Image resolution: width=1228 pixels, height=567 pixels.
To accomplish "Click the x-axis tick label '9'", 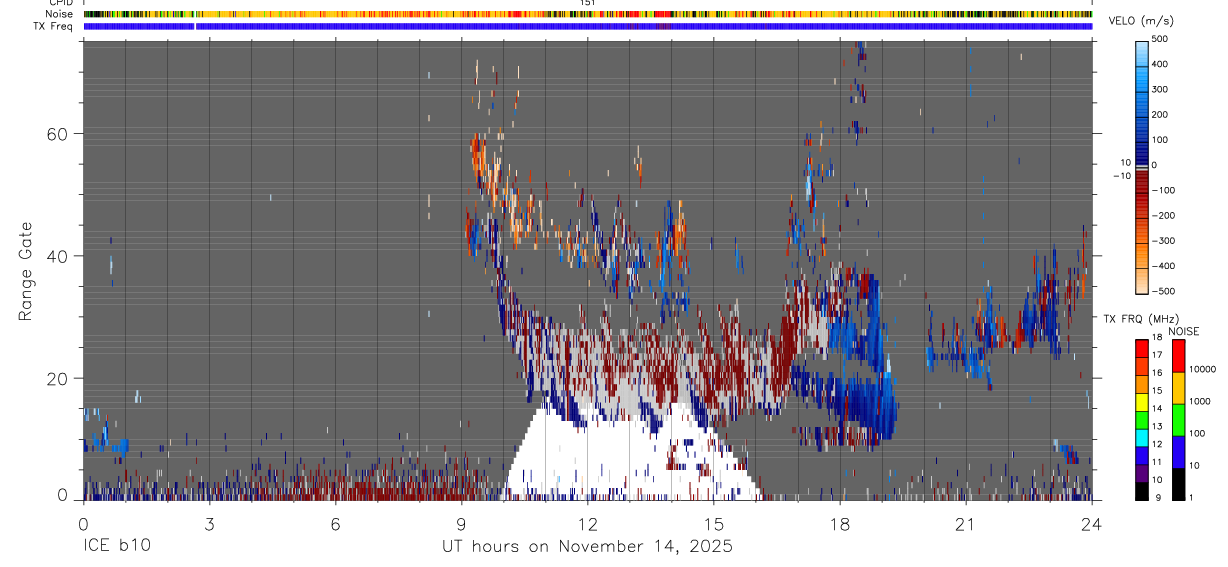I will [461, 523].
